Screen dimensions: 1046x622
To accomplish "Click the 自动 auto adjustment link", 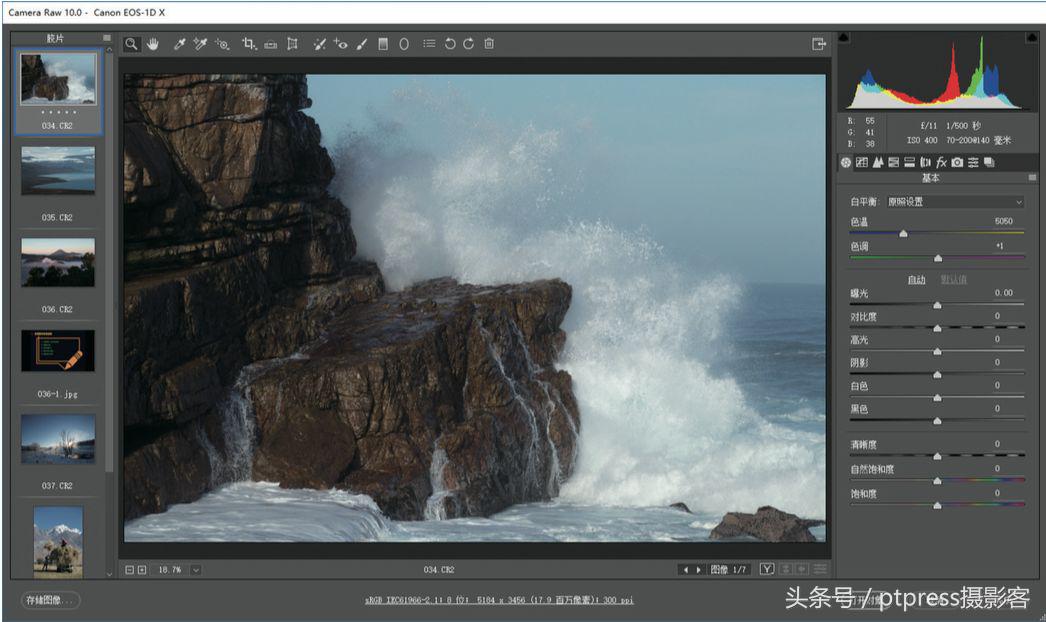I will (916, 280).
